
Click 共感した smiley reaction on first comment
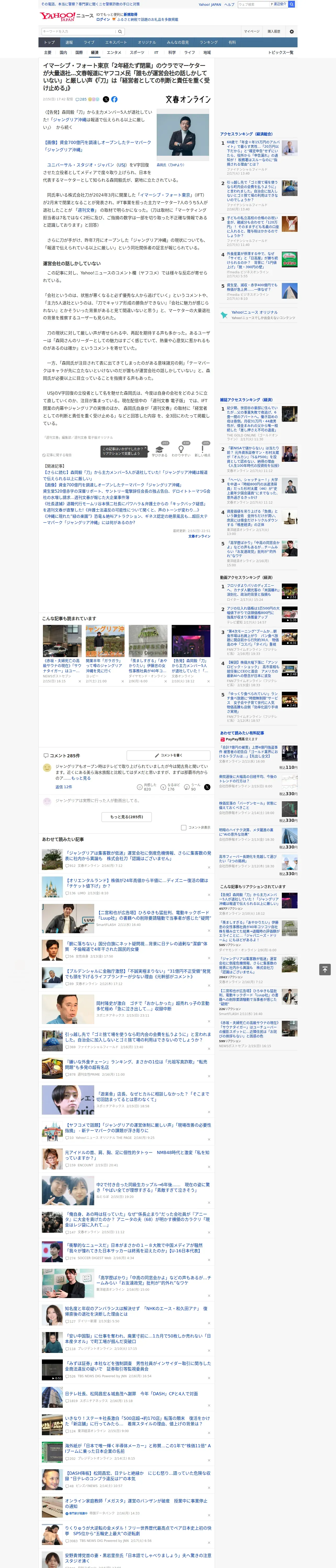click(140, 787)
